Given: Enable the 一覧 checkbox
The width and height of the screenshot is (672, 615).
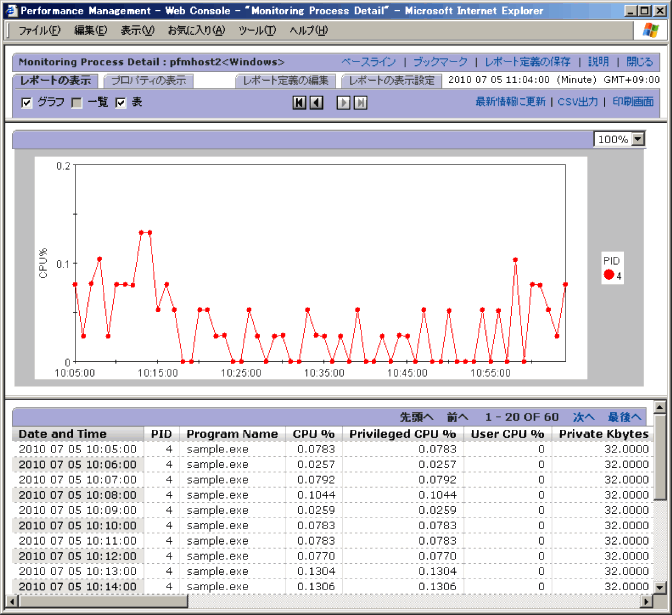Looking at the screenshot, I should point(77,102).
